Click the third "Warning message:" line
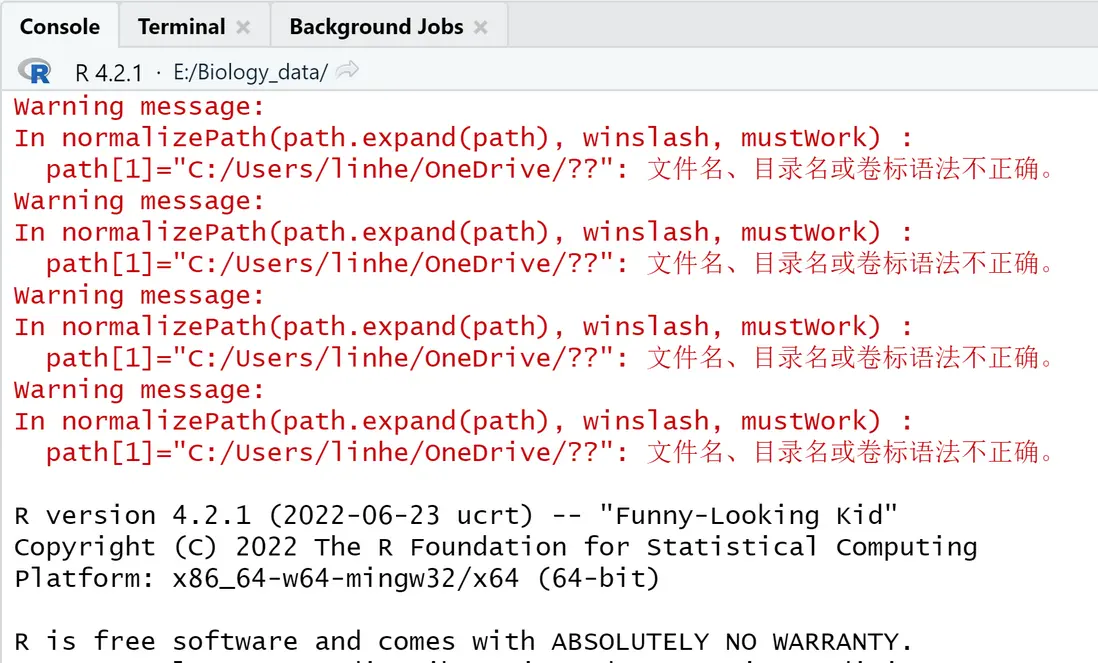 139,295
